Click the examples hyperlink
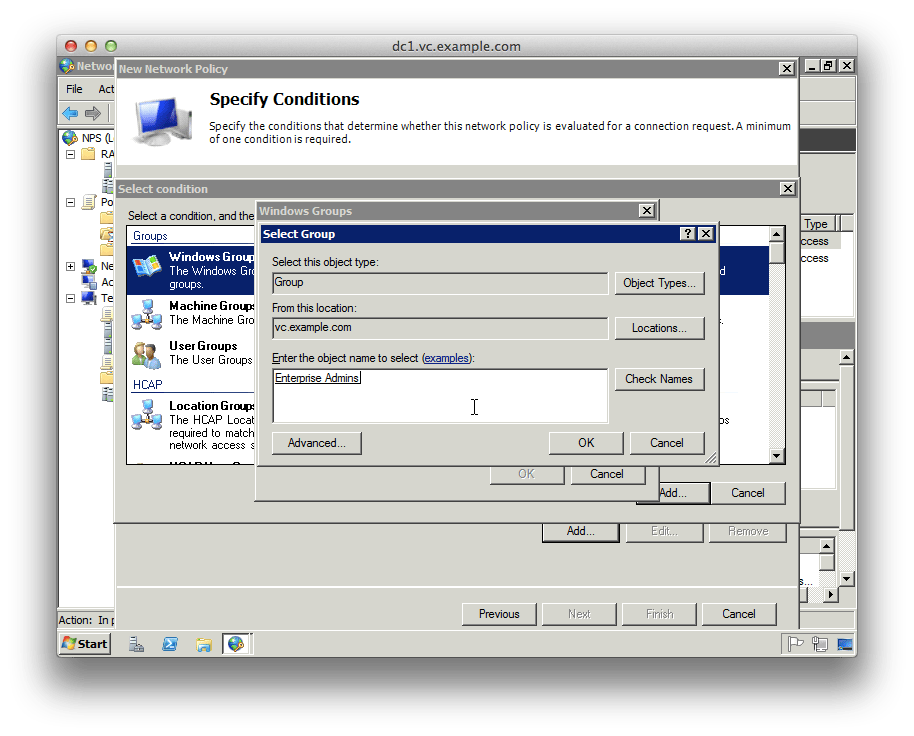The width and height of the screenshot is (914, 736). pos(447,358)
